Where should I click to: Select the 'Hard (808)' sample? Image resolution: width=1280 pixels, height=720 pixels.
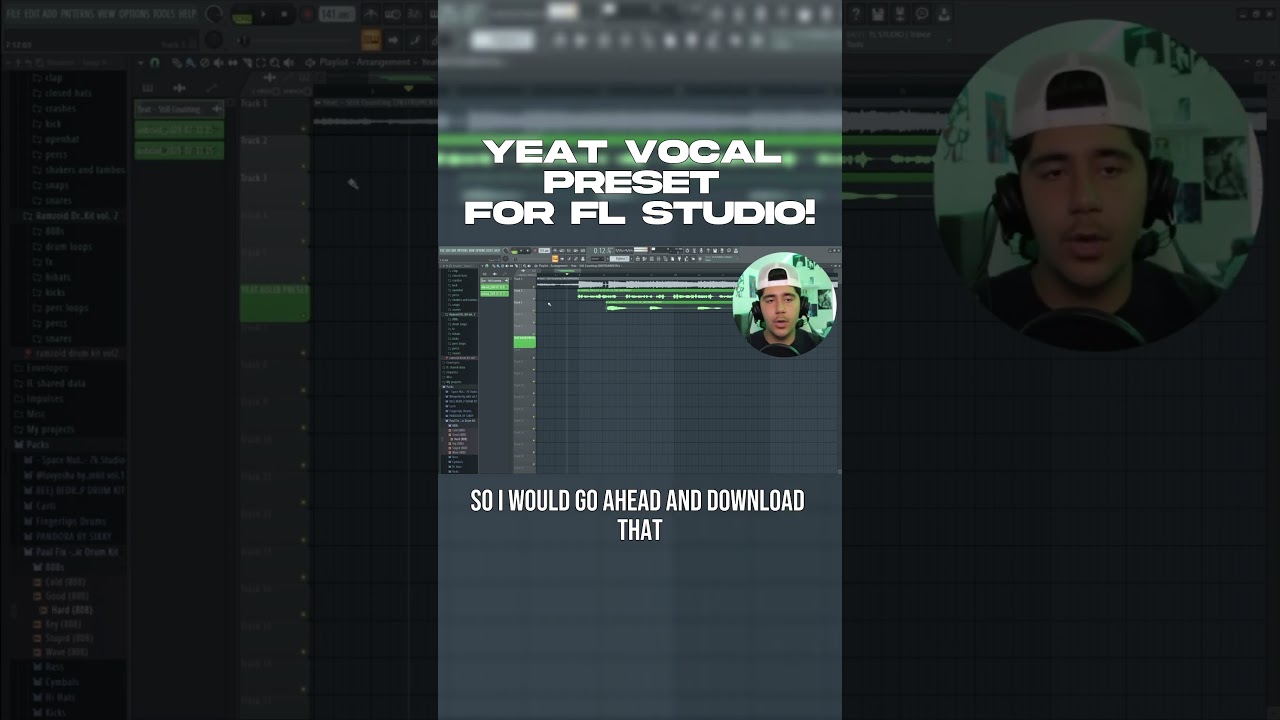(67, 610)
